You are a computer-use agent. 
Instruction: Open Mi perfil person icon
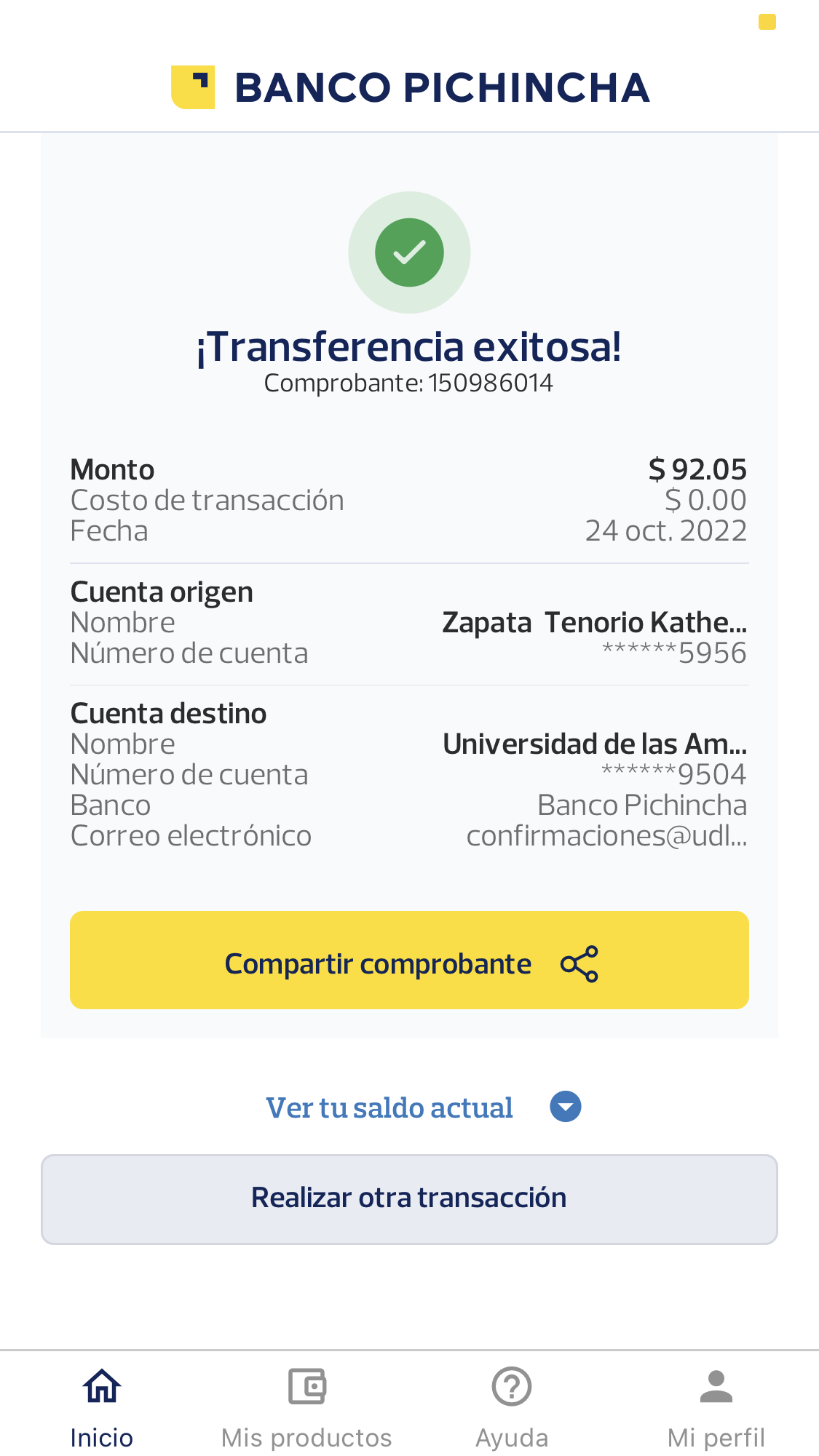(x=716, y=1386)
